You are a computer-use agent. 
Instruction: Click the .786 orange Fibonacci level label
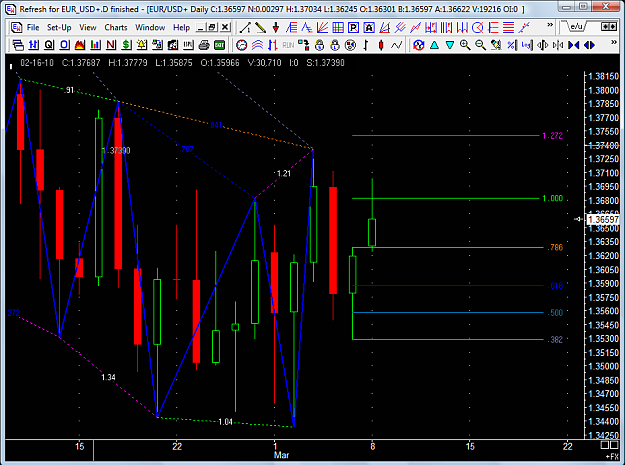coord(555,247)
